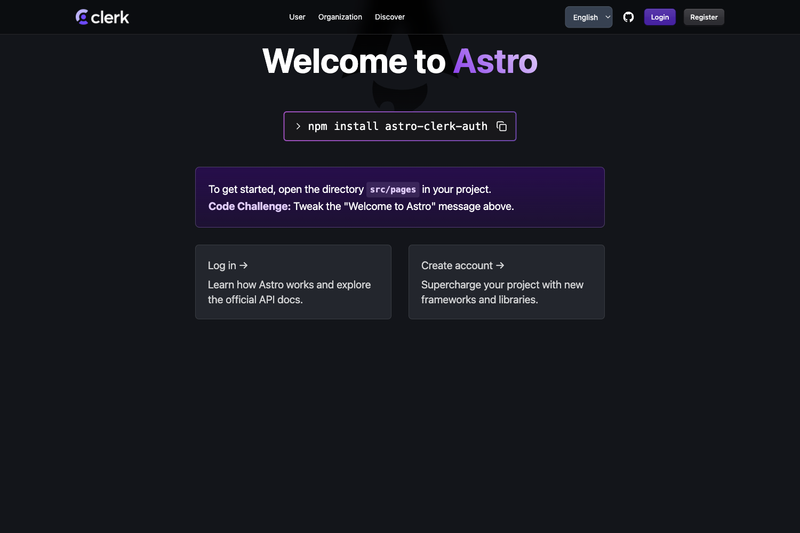Click 'Supercharge your project' description
The height and width of the screenshot is (533, 800).
point(502,292)
